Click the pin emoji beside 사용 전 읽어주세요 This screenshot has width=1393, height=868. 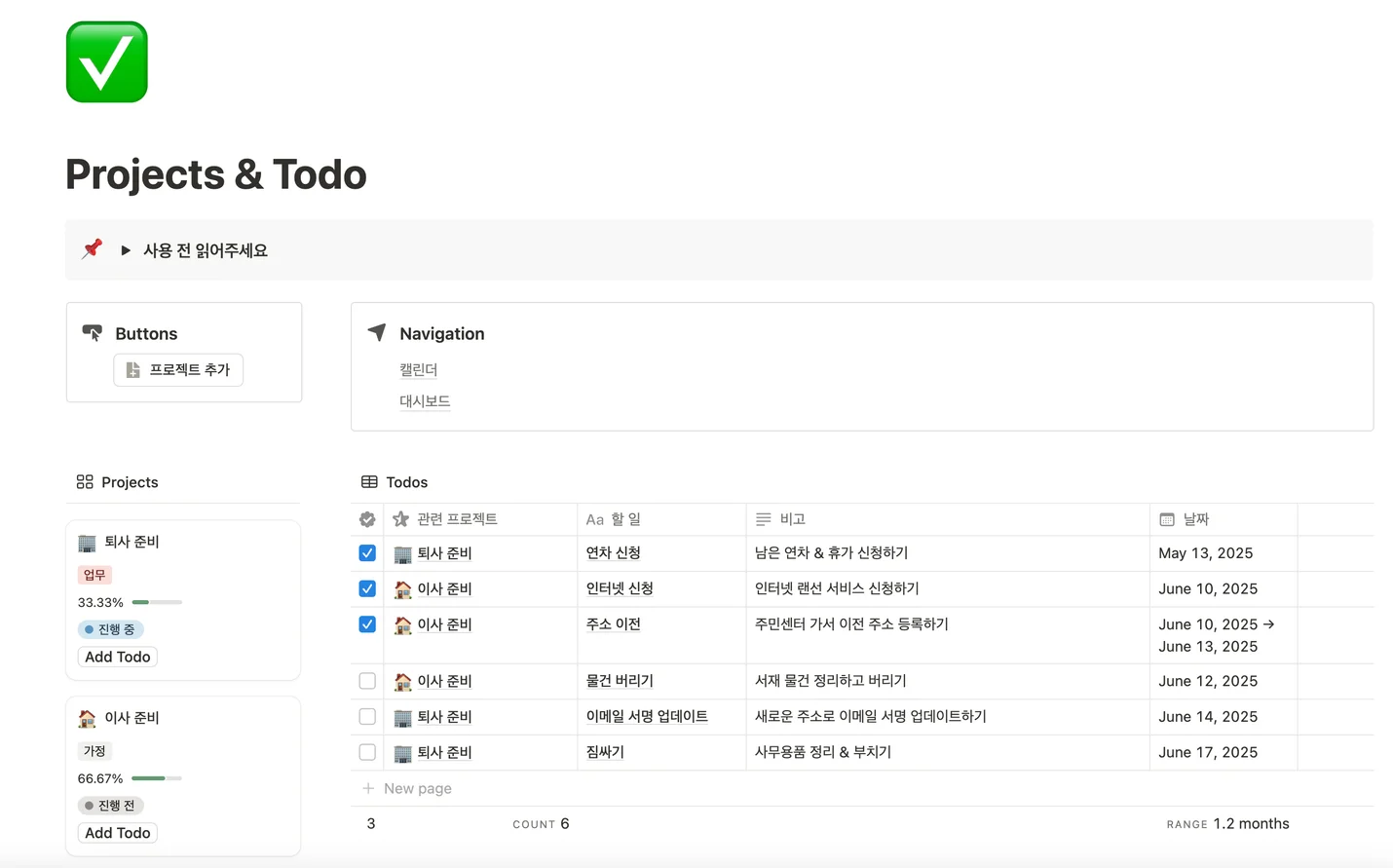point(91,249)
